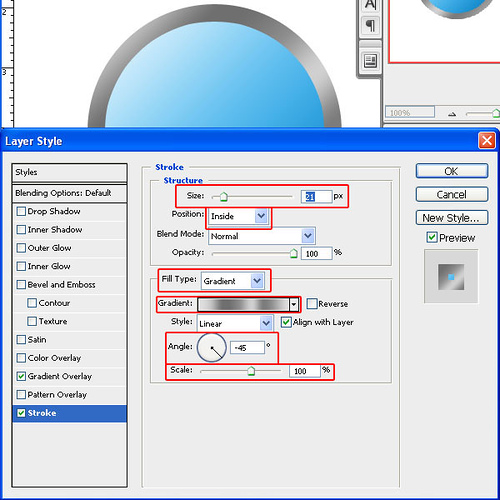This screenshot has width=500, height=500.
Task: Open the Character panel icon
Action: 370,6
